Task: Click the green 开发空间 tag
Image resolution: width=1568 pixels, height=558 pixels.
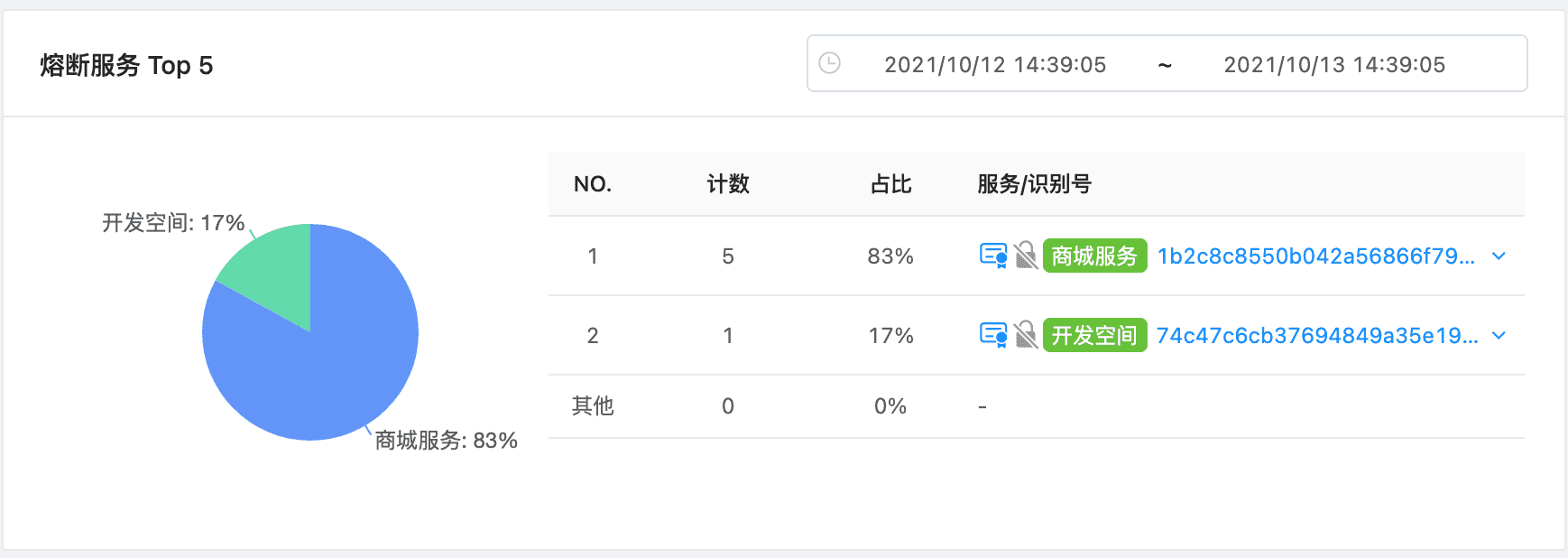Action: coord(1094,335)
